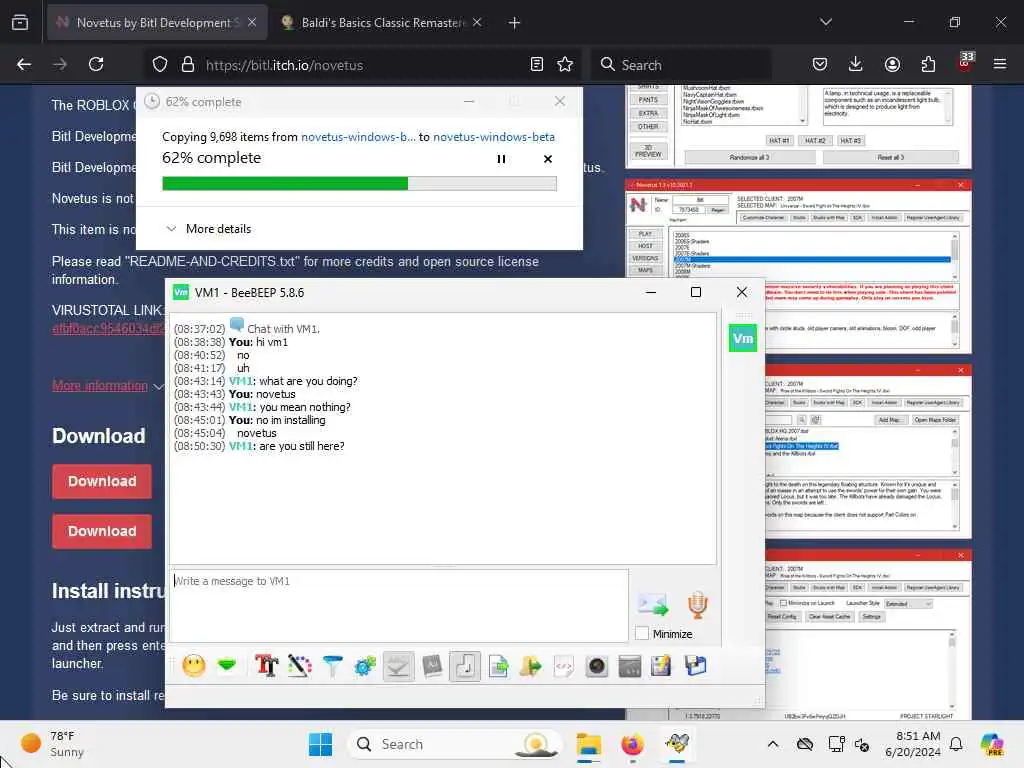Switch to Novetus by Bitl Development tab
This screenshot has width=1024, height=768.
coord(157,22)
